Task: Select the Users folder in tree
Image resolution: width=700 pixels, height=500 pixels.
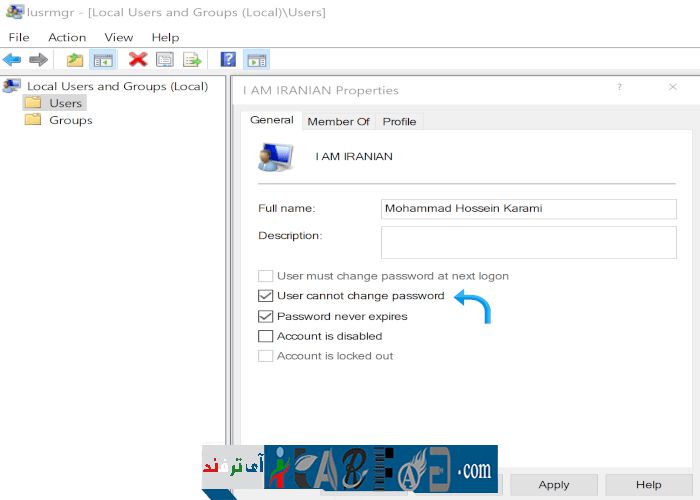Action: tap(65, 103)
